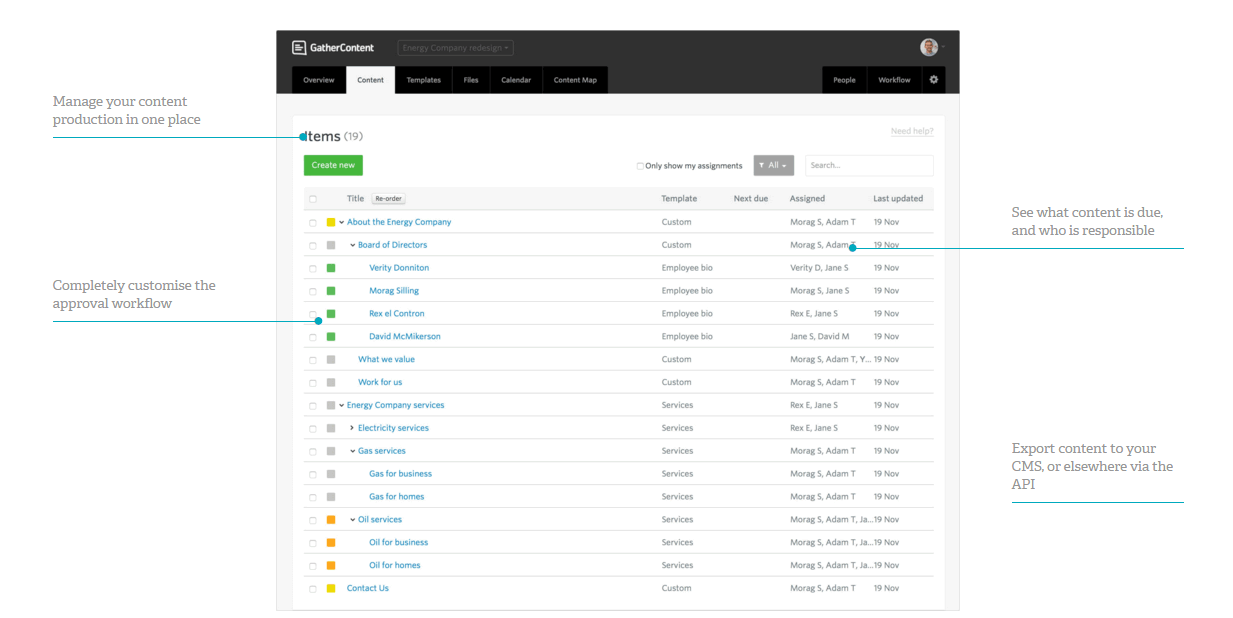The height and width of the screenshot is (618, 1233).
Task: Click the Re-order button
Action: pos(389,199)
